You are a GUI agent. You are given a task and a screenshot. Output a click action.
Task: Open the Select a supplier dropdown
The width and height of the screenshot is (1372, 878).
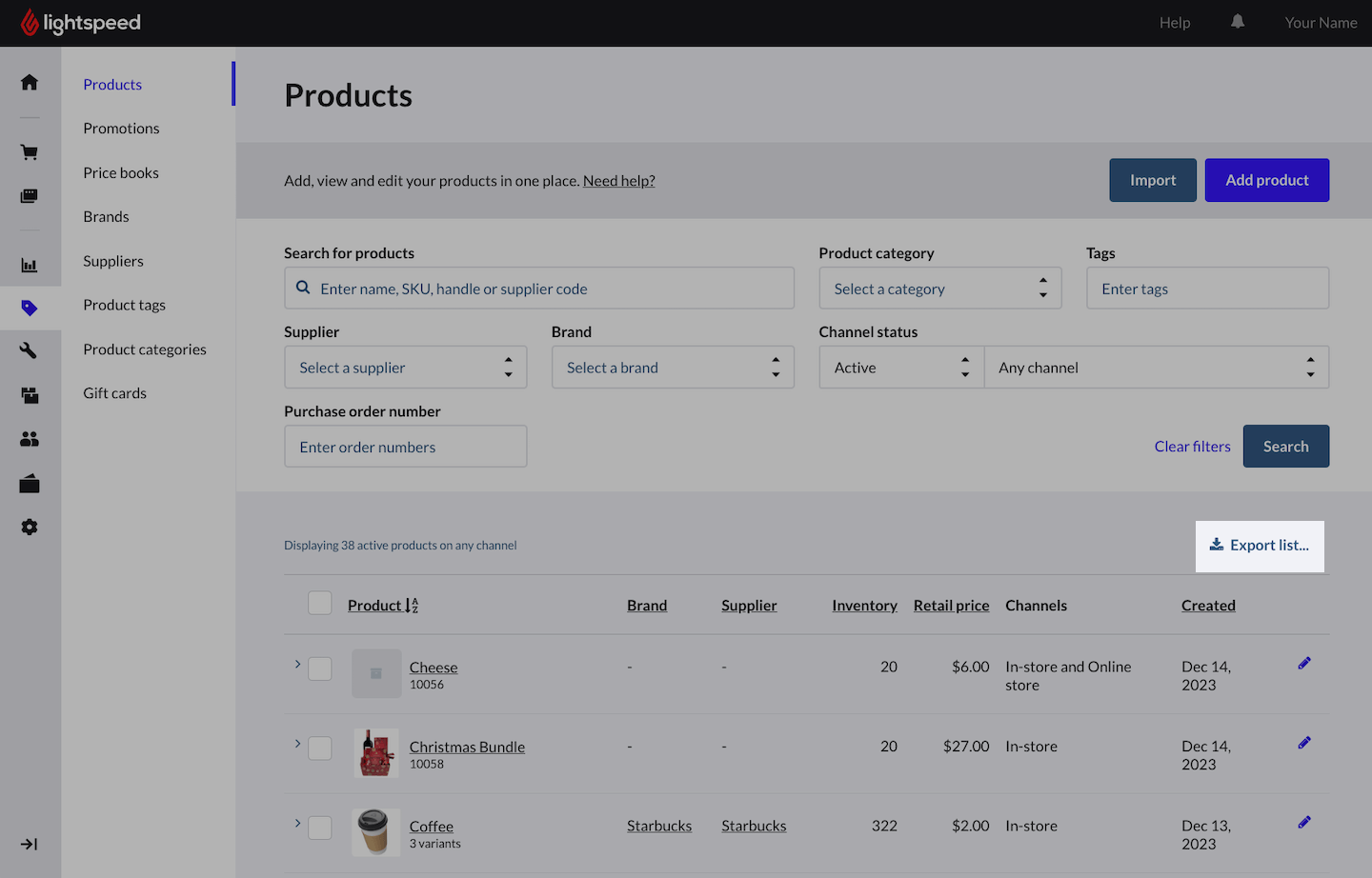(x=405, y=368)
